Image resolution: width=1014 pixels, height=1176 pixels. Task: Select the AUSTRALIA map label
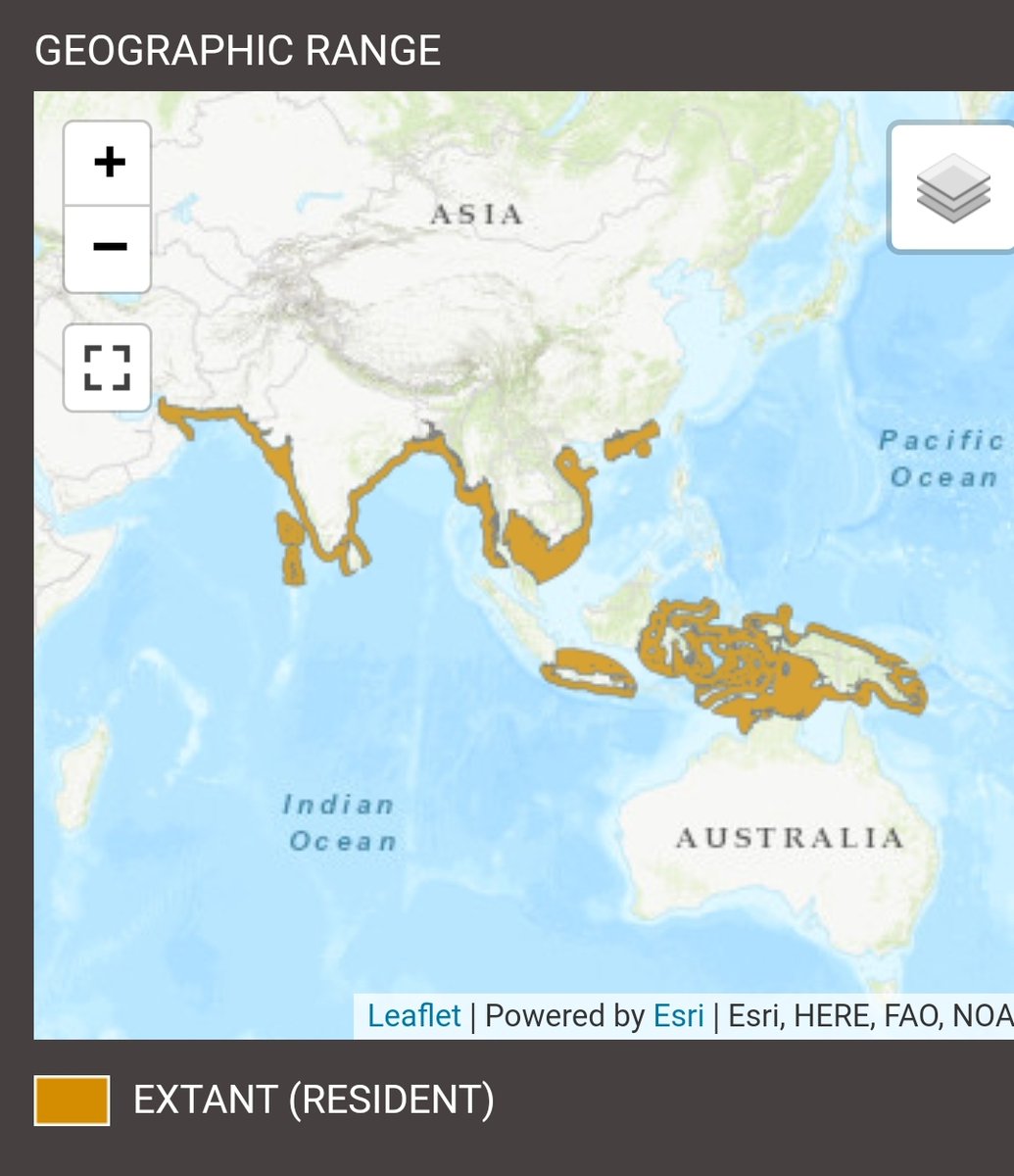pos(790,838)
